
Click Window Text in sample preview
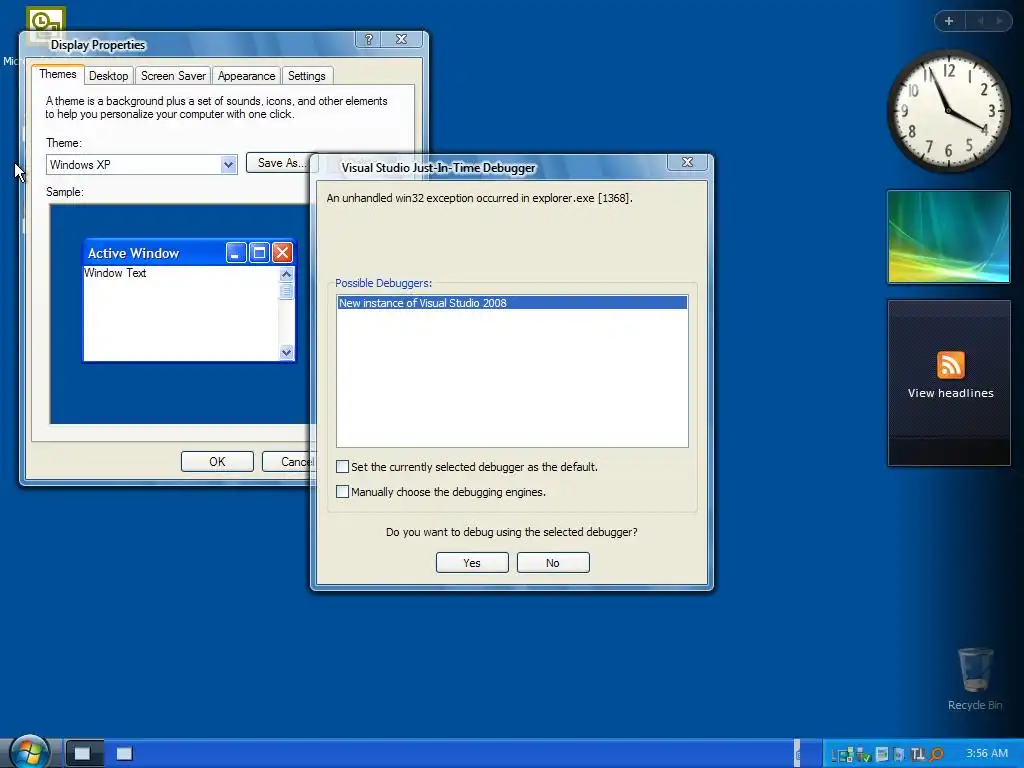tap(115, 273)
